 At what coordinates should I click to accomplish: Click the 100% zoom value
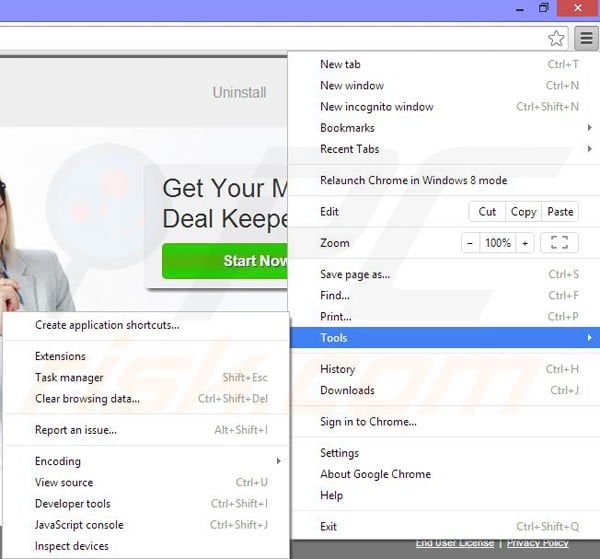tap(498, 243)
